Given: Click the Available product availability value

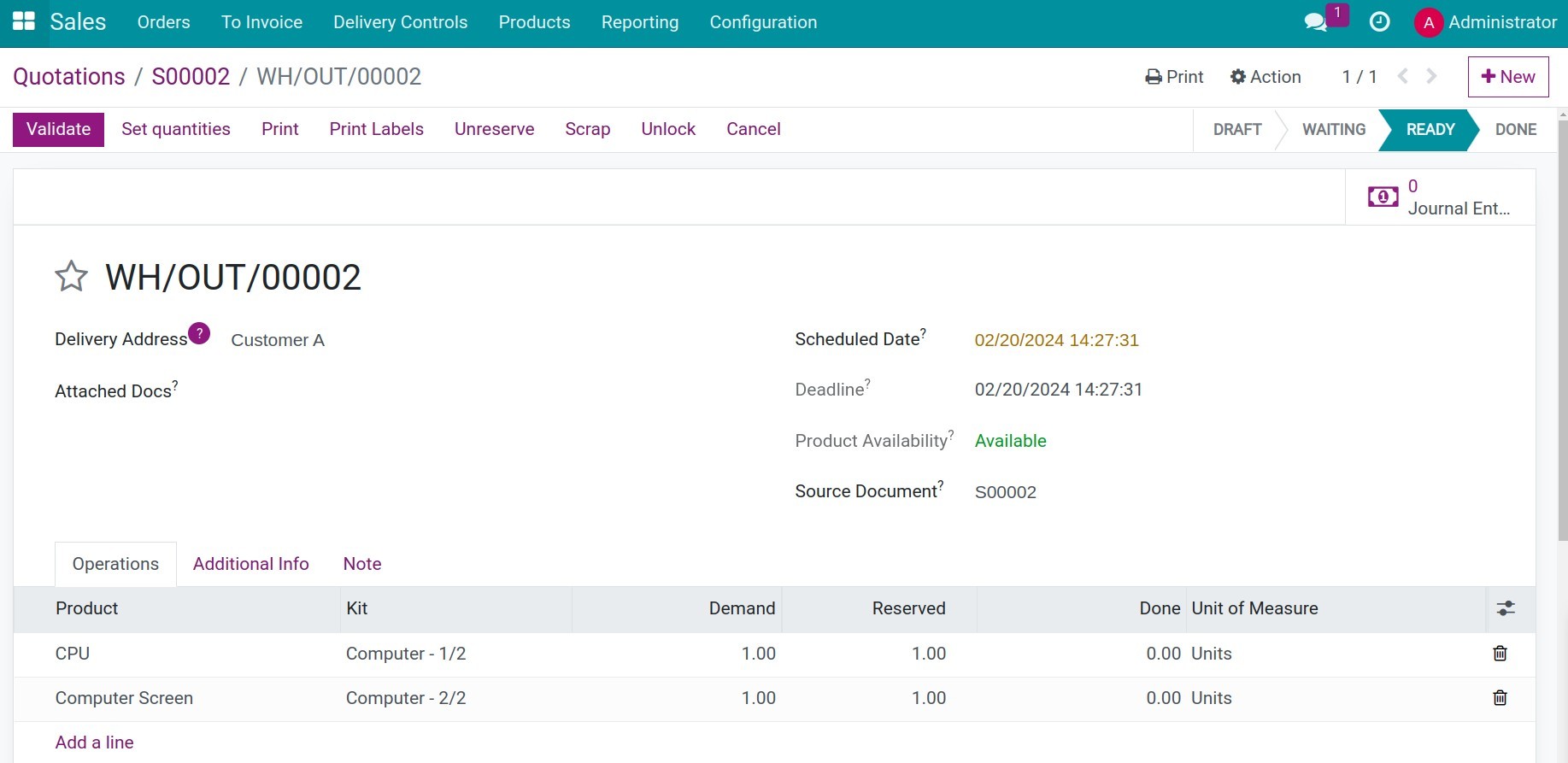Looking at the screenshot, I should click(1011, 441).
